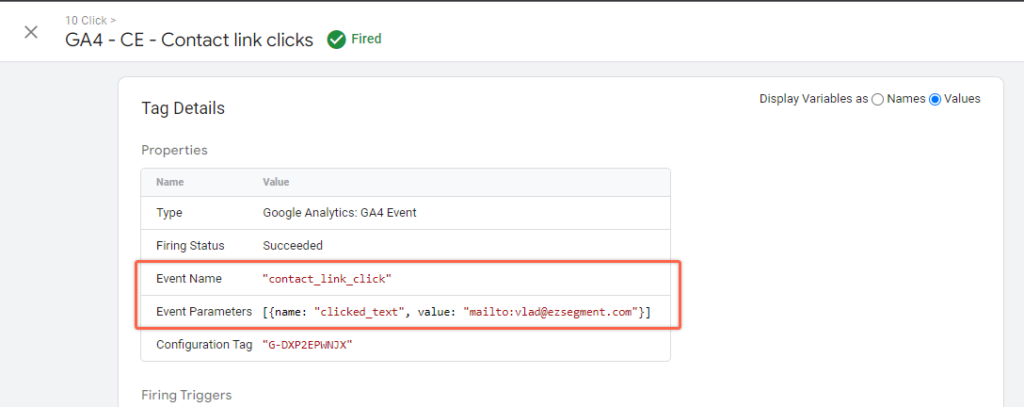Click the "contact_link_click" event name value
The image size is (1024, 407).
[327, 279]
